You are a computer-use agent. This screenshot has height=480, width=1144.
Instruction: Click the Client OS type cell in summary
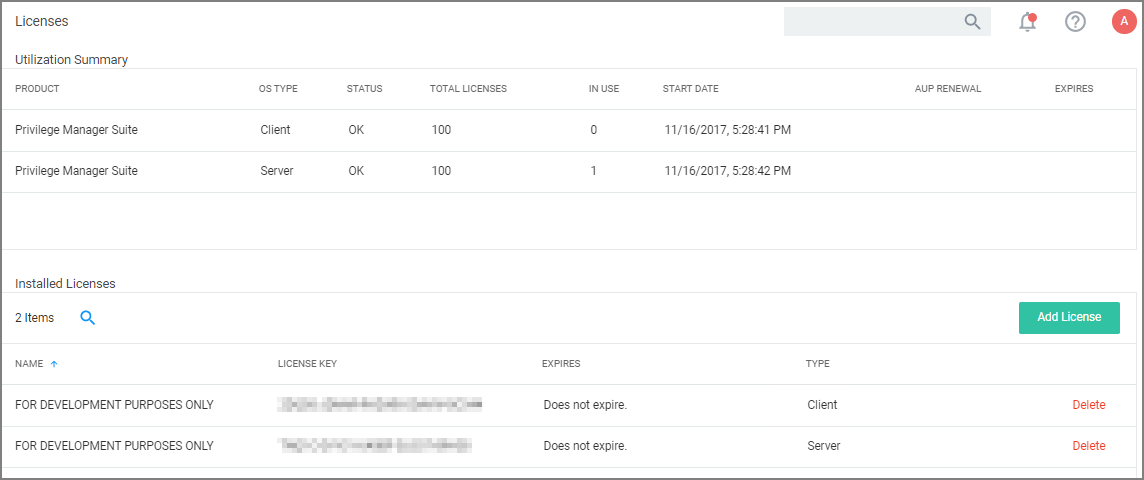pyautogui.click(x=275, y=131)
